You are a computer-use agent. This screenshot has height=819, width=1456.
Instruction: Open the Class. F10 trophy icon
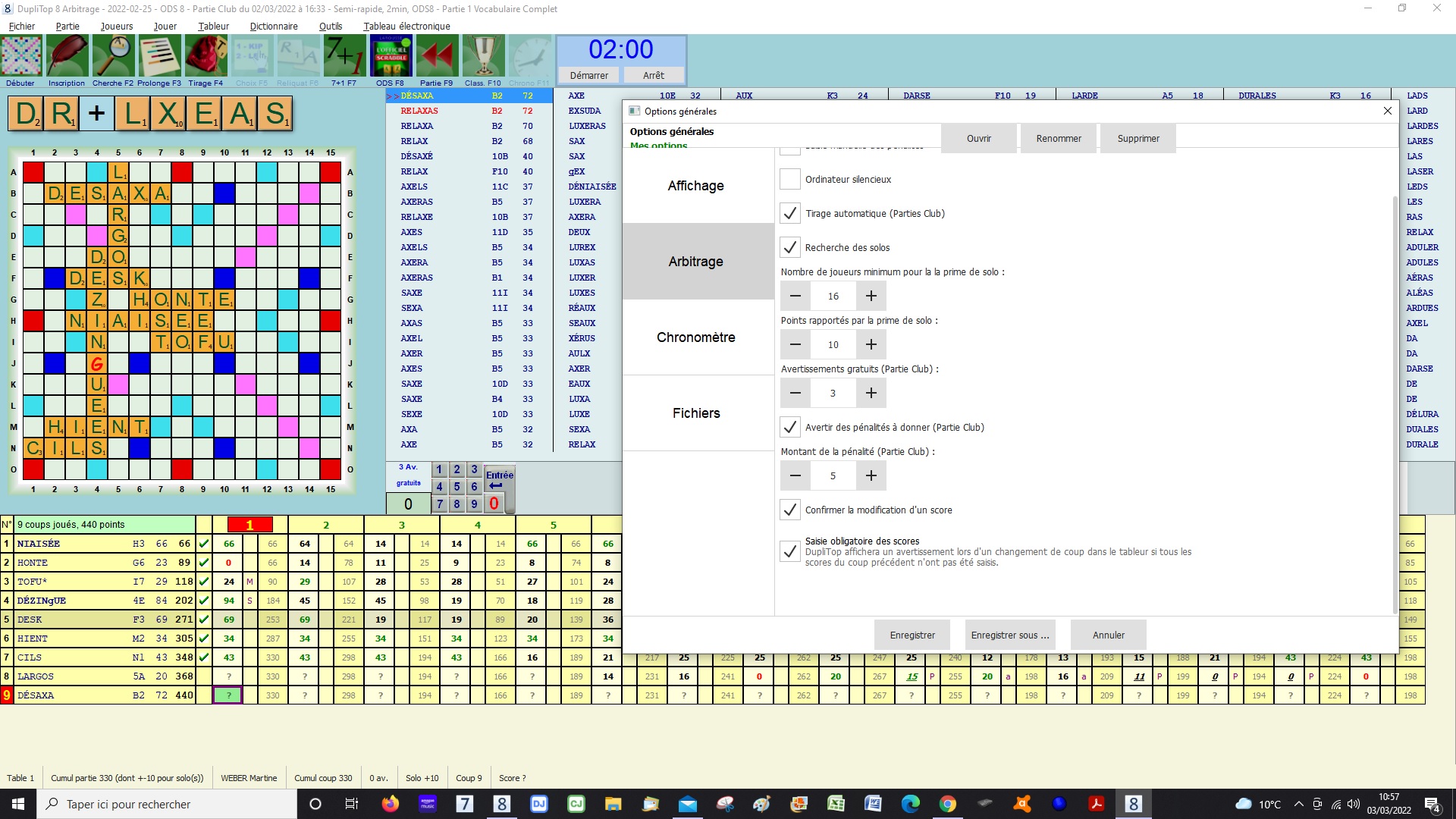483,56
